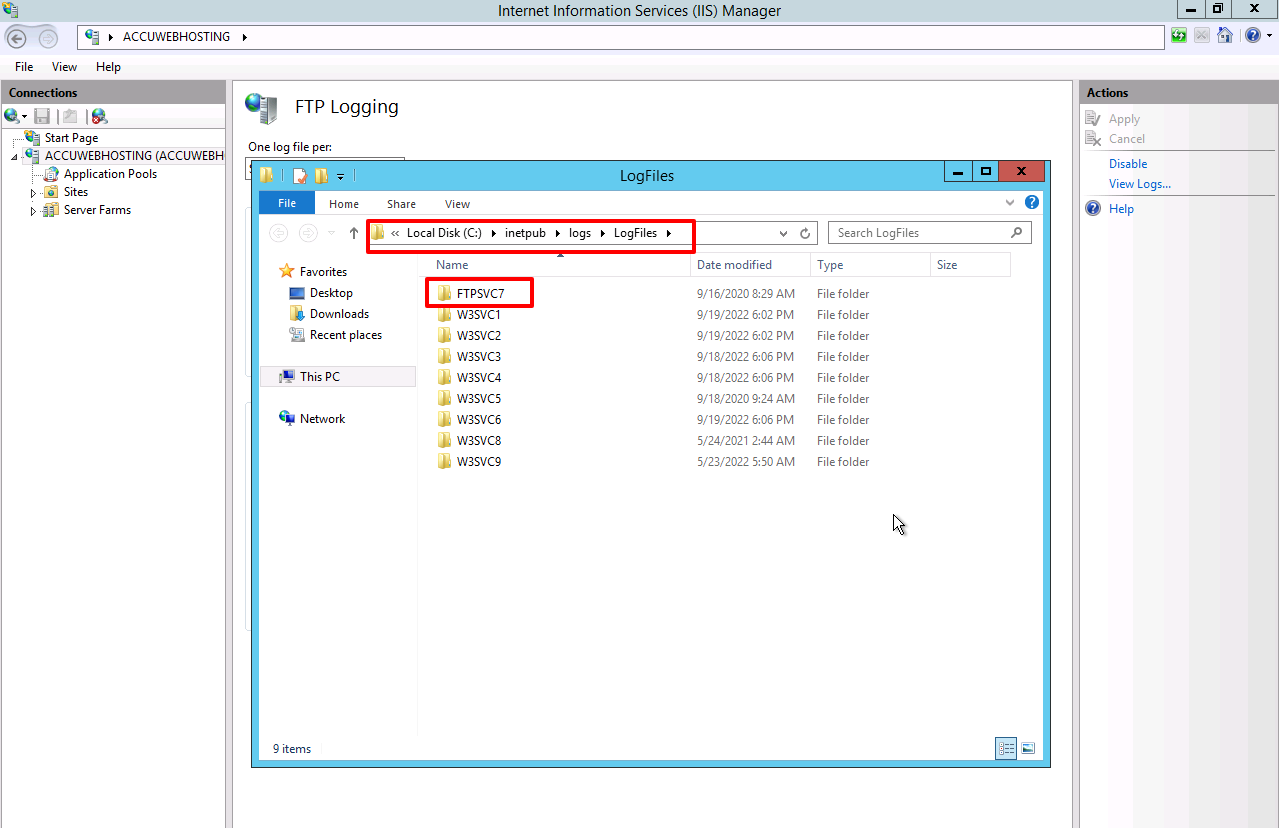Viewport: 1279px width, 828px height.
Task: Click the Save connections disk icon
Action: pyautogui.click(x=42, y=116)
